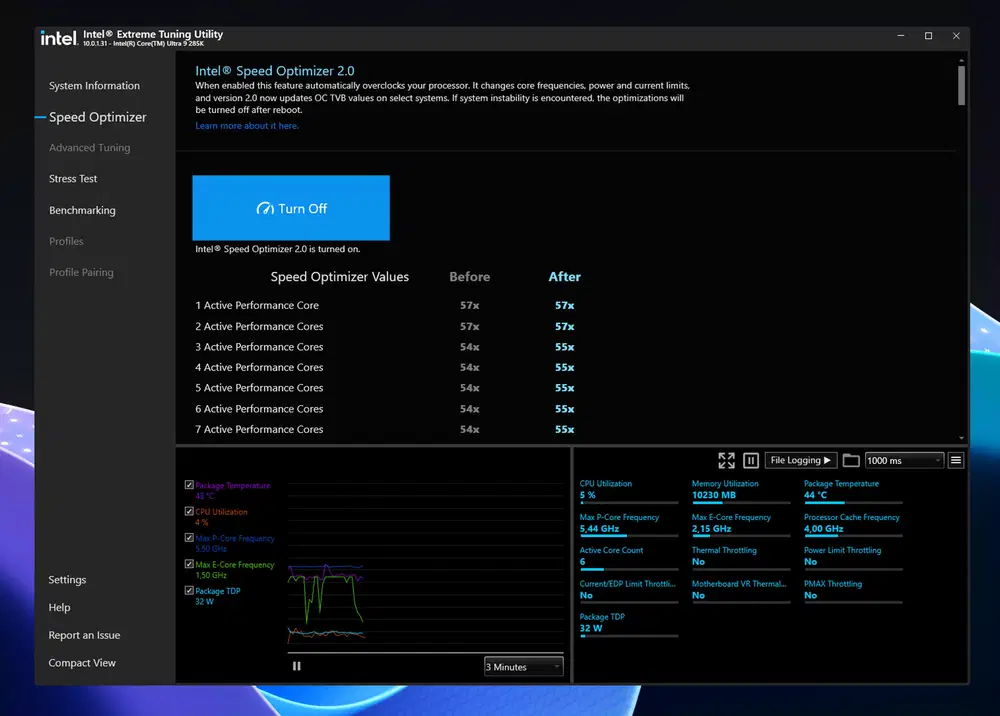Click the Package TDP 32 W monitor tile
Screen dimensions: 1000x716
(628, 624)
